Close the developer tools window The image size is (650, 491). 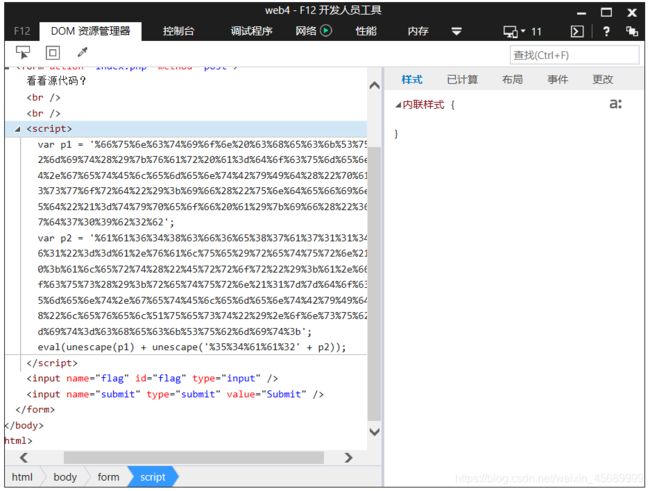(632, 12)
